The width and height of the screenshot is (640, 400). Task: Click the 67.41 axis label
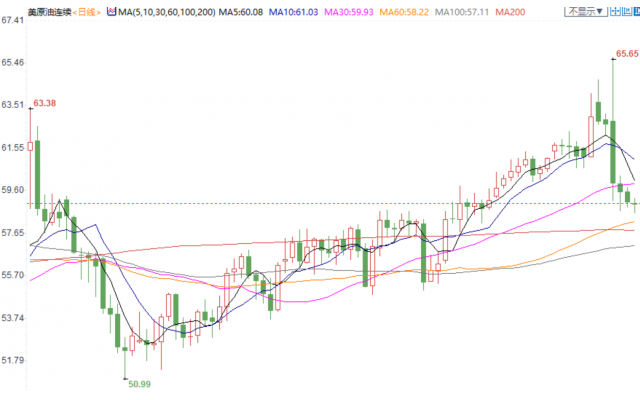tap(13, 20)
